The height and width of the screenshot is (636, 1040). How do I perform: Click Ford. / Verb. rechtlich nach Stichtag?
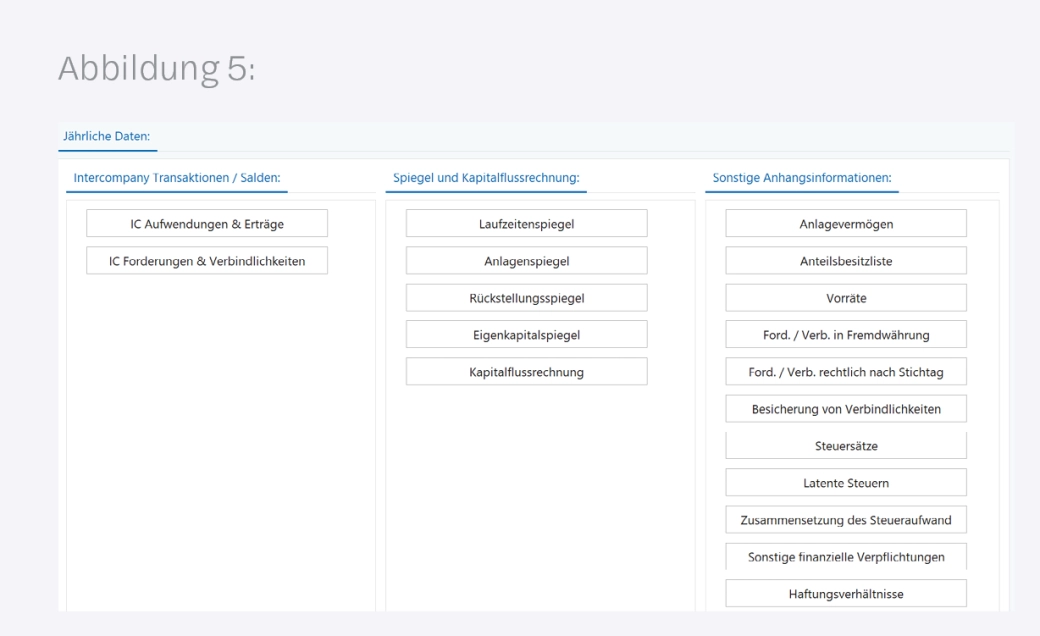point(846,372)
